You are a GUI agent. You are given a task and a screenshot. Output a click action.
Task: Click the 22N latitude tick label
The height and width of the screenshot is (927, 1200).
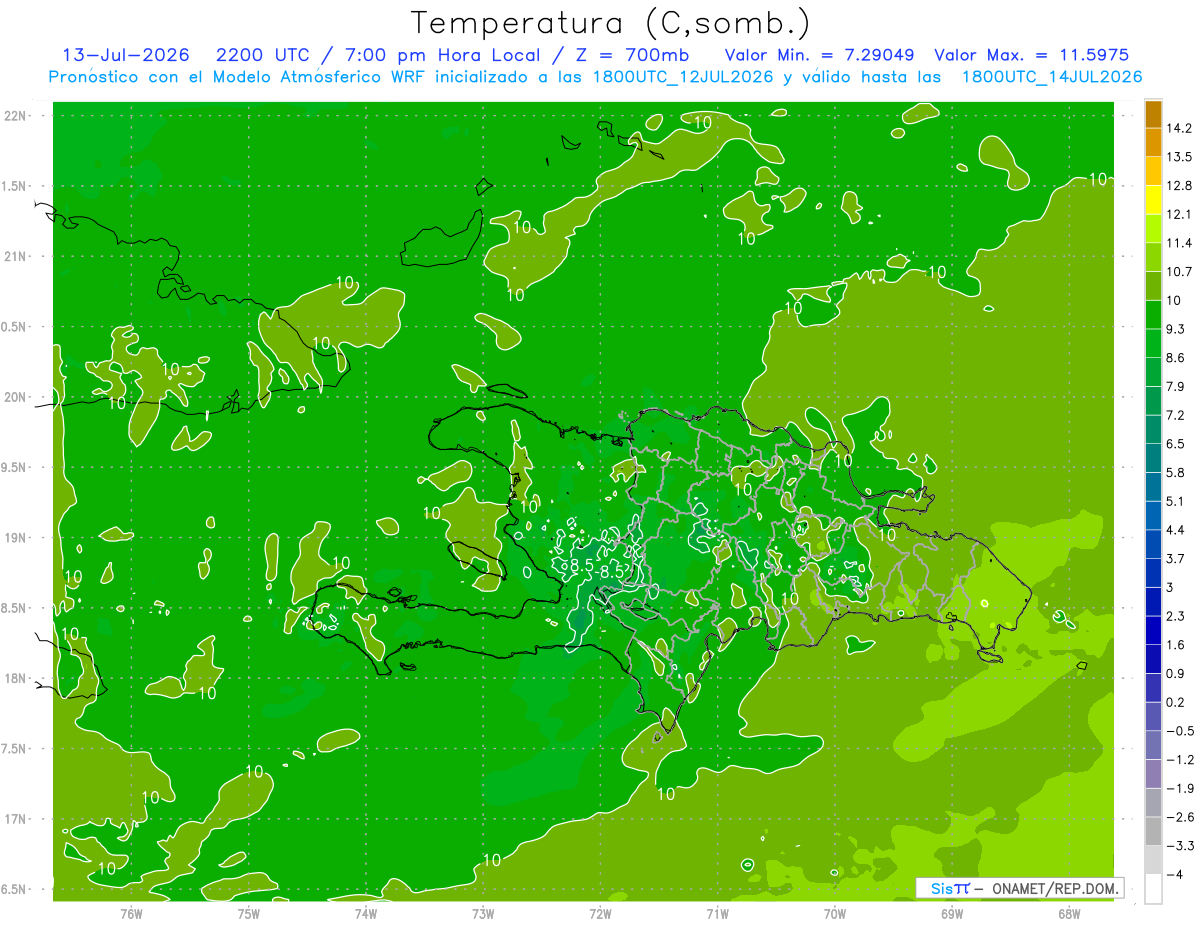15,115
